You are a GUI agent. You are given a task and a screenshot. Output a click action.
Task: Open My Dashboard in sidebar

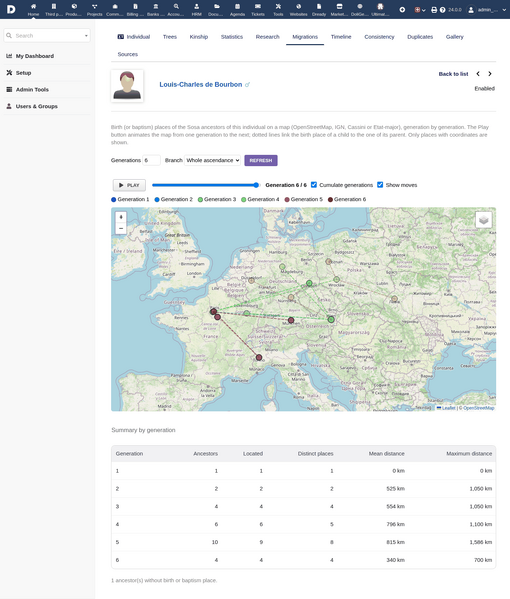(x=35, y=56)
